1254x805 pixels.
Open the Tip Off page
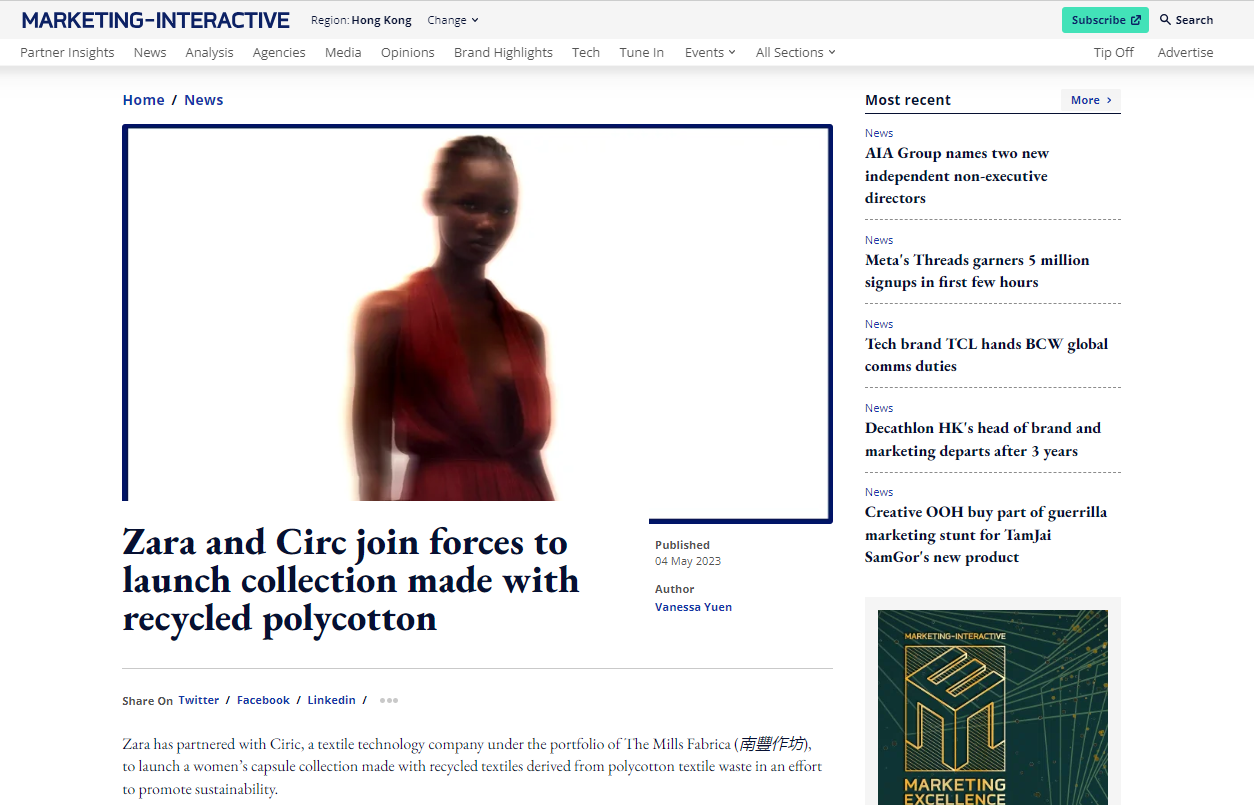1113,52
